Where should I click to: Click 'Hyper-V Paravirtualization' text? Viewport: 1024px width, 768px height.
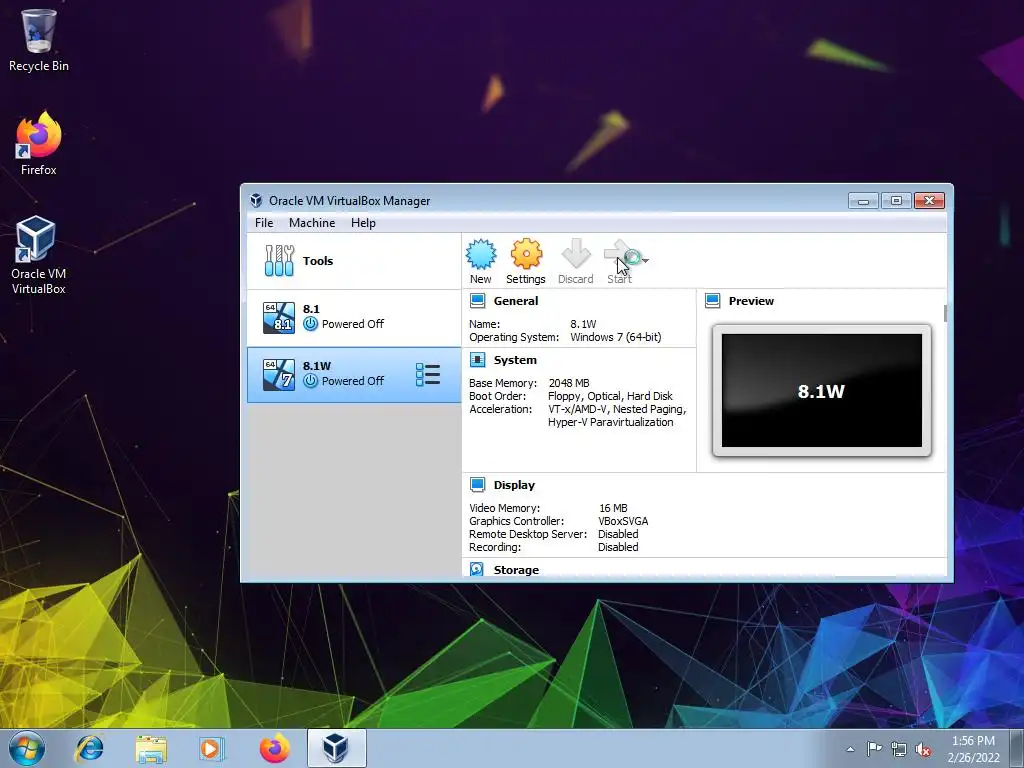point(611,422)
